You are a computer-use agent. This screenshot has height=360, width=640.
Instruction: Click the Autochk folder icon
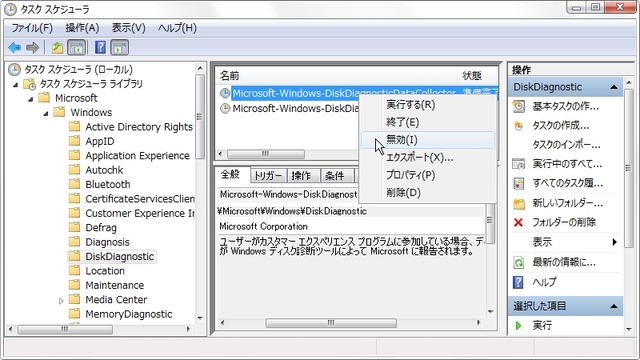[74, 170]
